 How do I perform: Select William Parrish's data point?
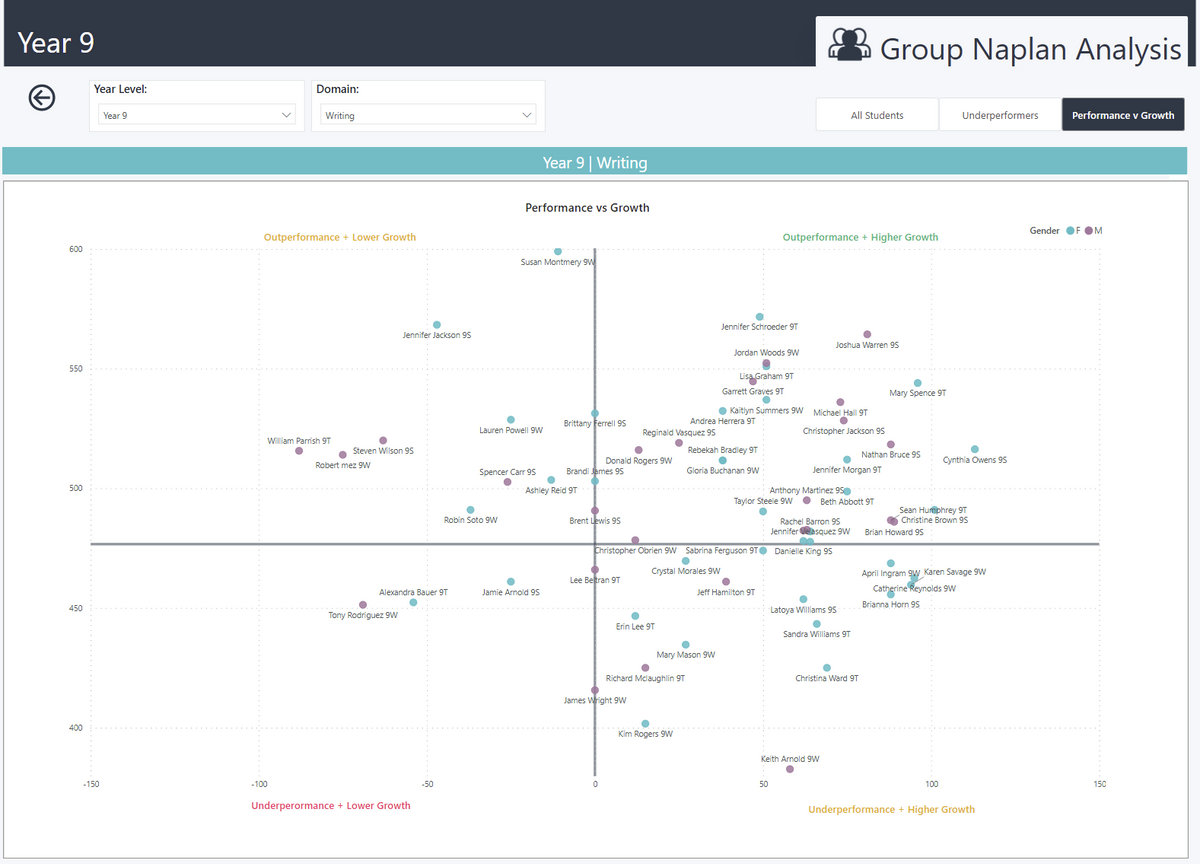coord(299,451)
